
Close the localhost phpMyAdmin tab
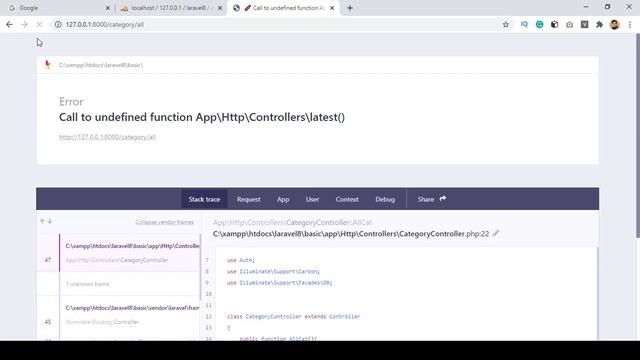[220, 8]
